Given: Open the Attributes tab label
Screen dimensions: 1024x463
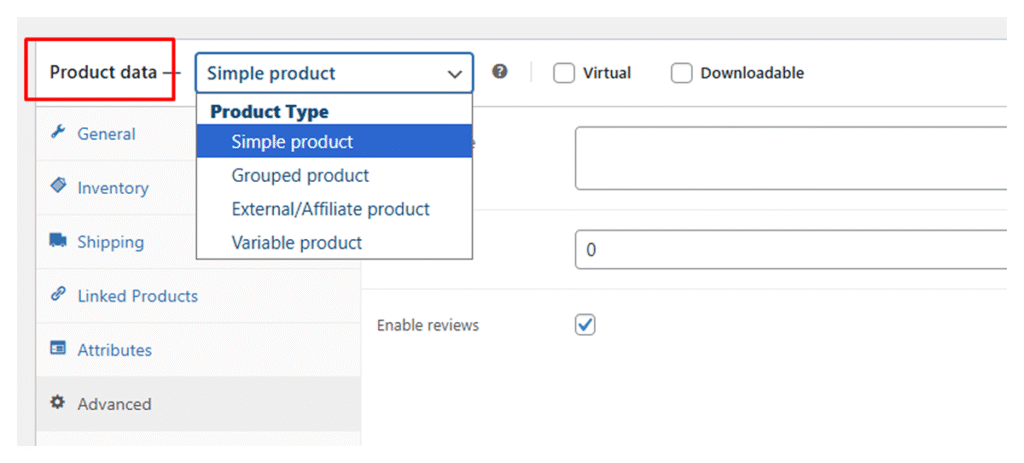Looking at the screenshot, I should click(x=115, y=350).
